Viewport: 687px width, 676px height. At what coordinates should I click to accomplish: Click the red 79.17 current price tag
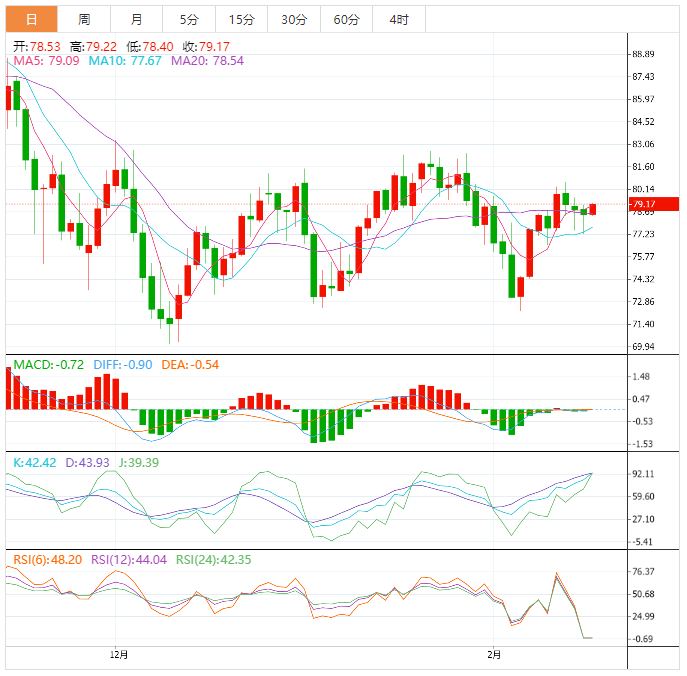(641, 204)
